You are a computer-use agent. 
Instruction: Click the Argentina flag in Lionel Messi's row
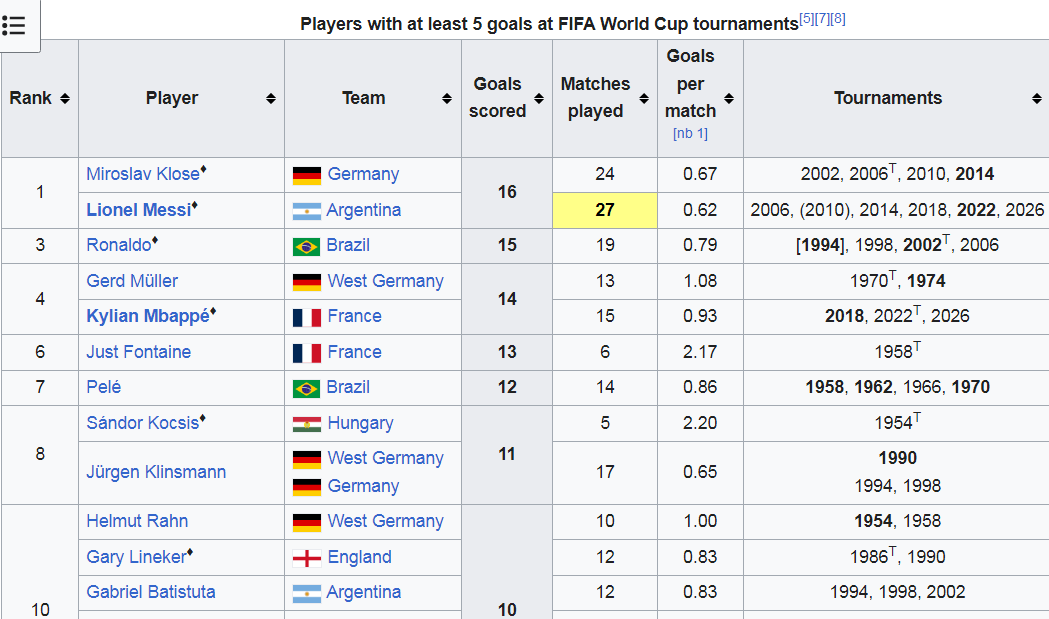(307, 211)
